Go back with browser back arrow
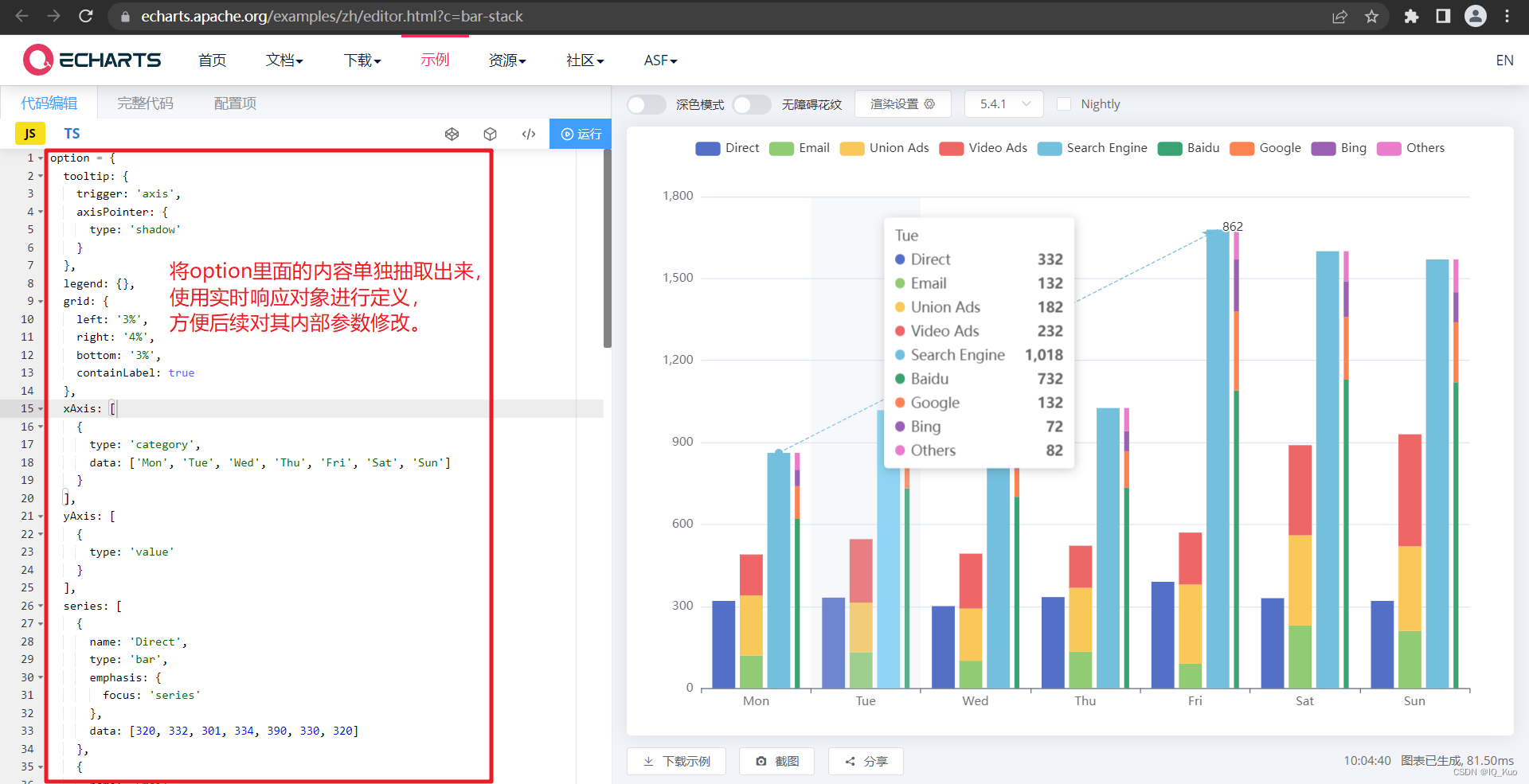The image size is (1529, 784). 22,16
